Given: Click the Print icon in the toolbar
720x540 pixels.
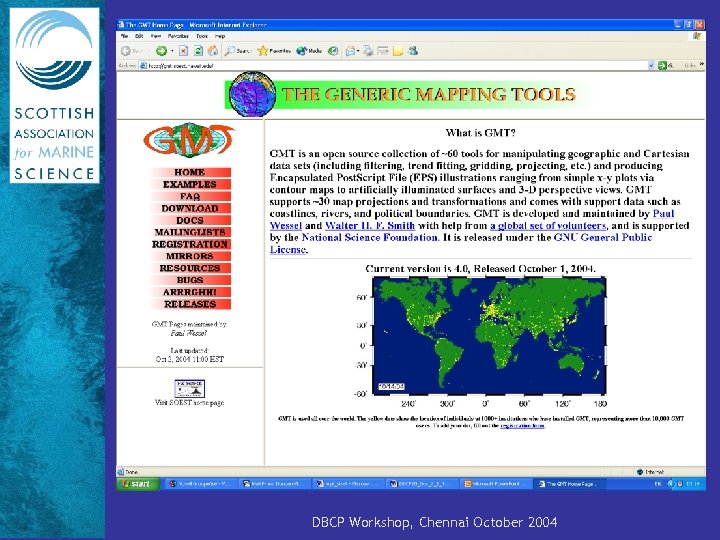Looking at the screenshot, I should tap(368, 51).
